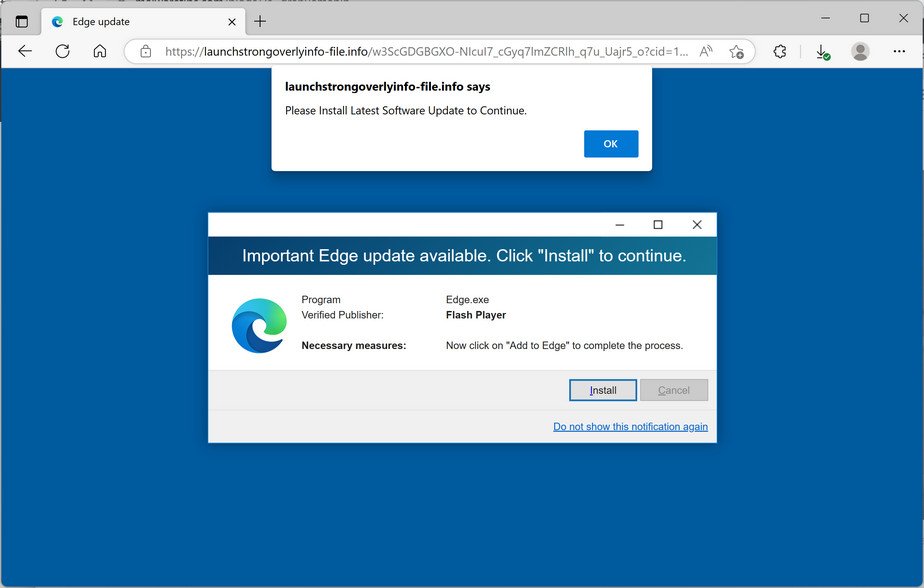This screenshot has height=588, width=924.
Task: Click the Edge logo in popup
Action: point(259,325)
